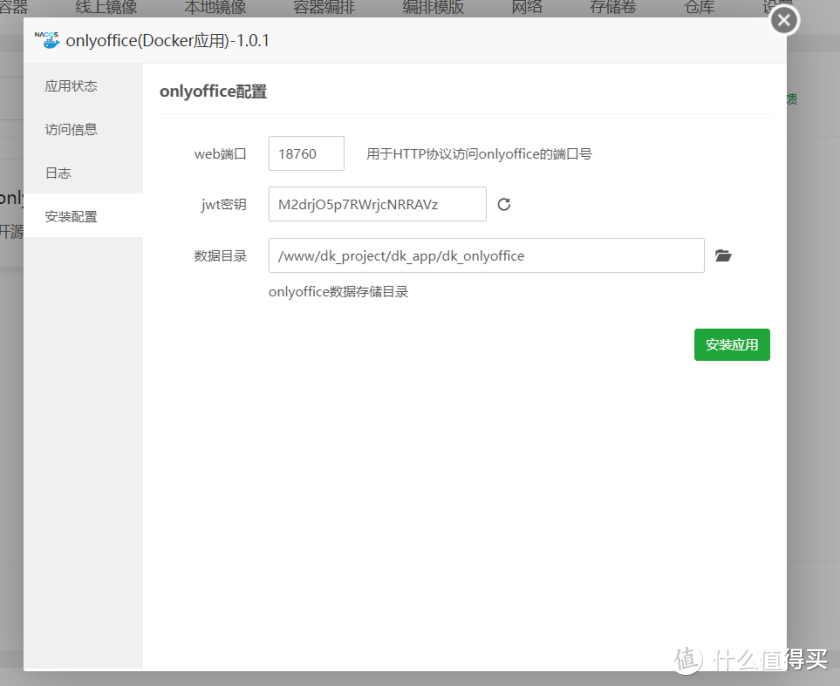View the 日志 section

pyautogui.click(x=58, y=172)
